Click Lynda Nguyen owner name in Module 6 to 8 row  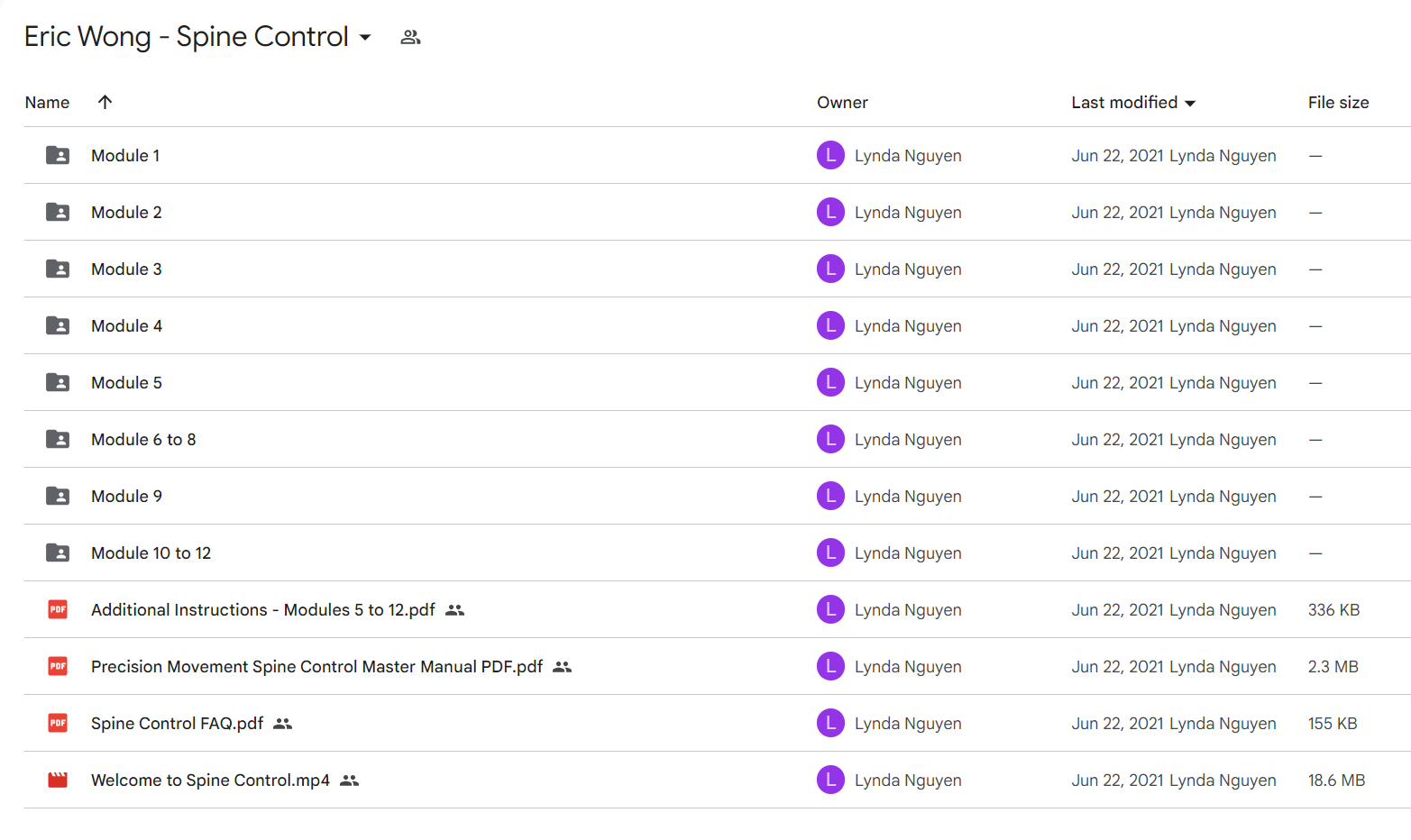pos(908,440)
